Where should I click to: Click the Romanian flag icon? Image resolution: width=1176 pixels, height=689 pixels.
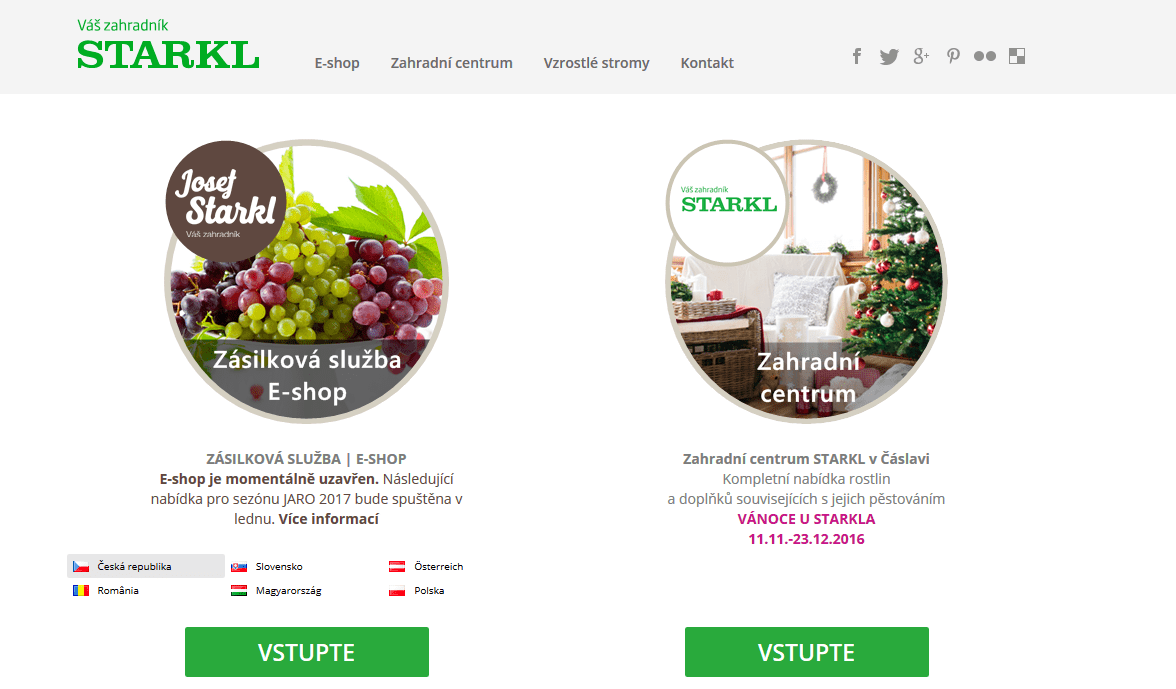[81, 591]
